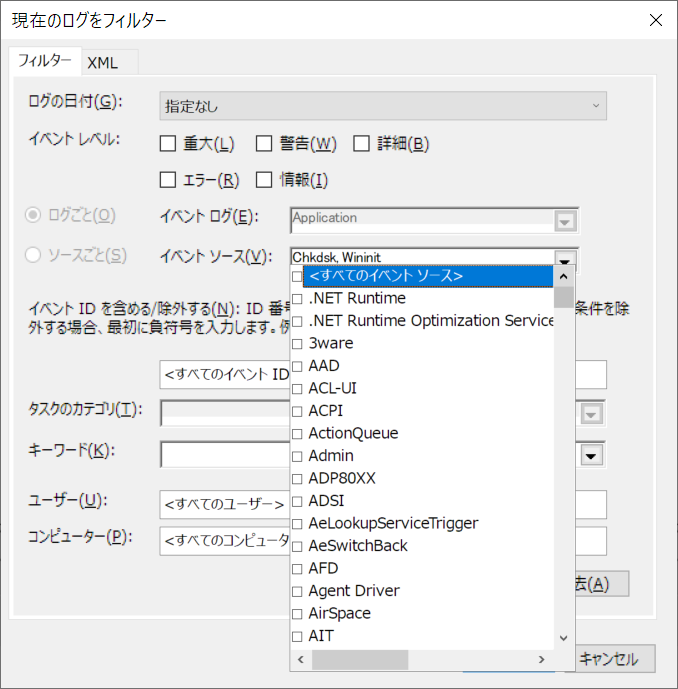Viewport: 678px width, 689px height.
Task: Check the ADP80XX source
Action: click(x=297, y=479)
